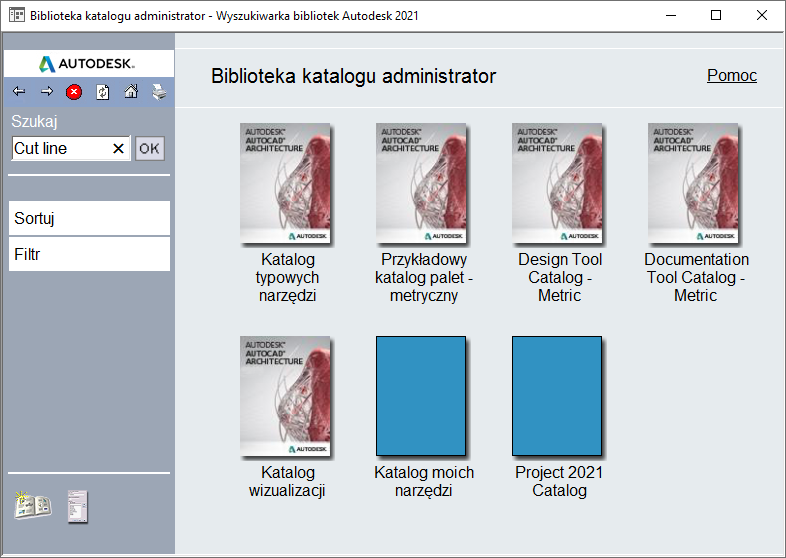This screenshot has height=558, width=786.
Task: Open the blue Project 2021 Catalog cover
Action: (557, 396)
